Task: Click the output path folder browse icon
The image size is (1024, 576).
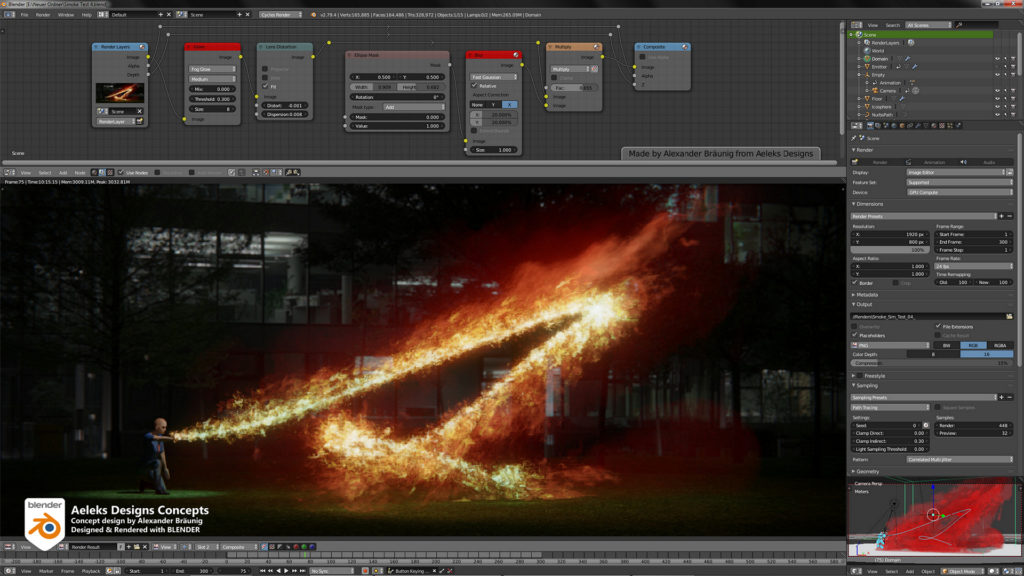Action: point(1009,317)
